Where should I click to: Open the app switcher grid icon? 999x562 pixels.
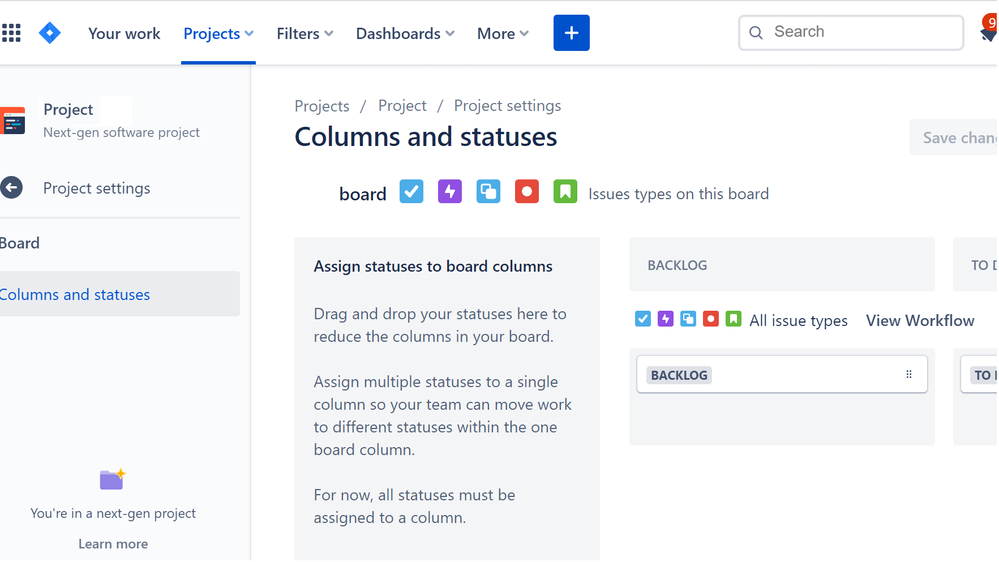tap(11, 32)
